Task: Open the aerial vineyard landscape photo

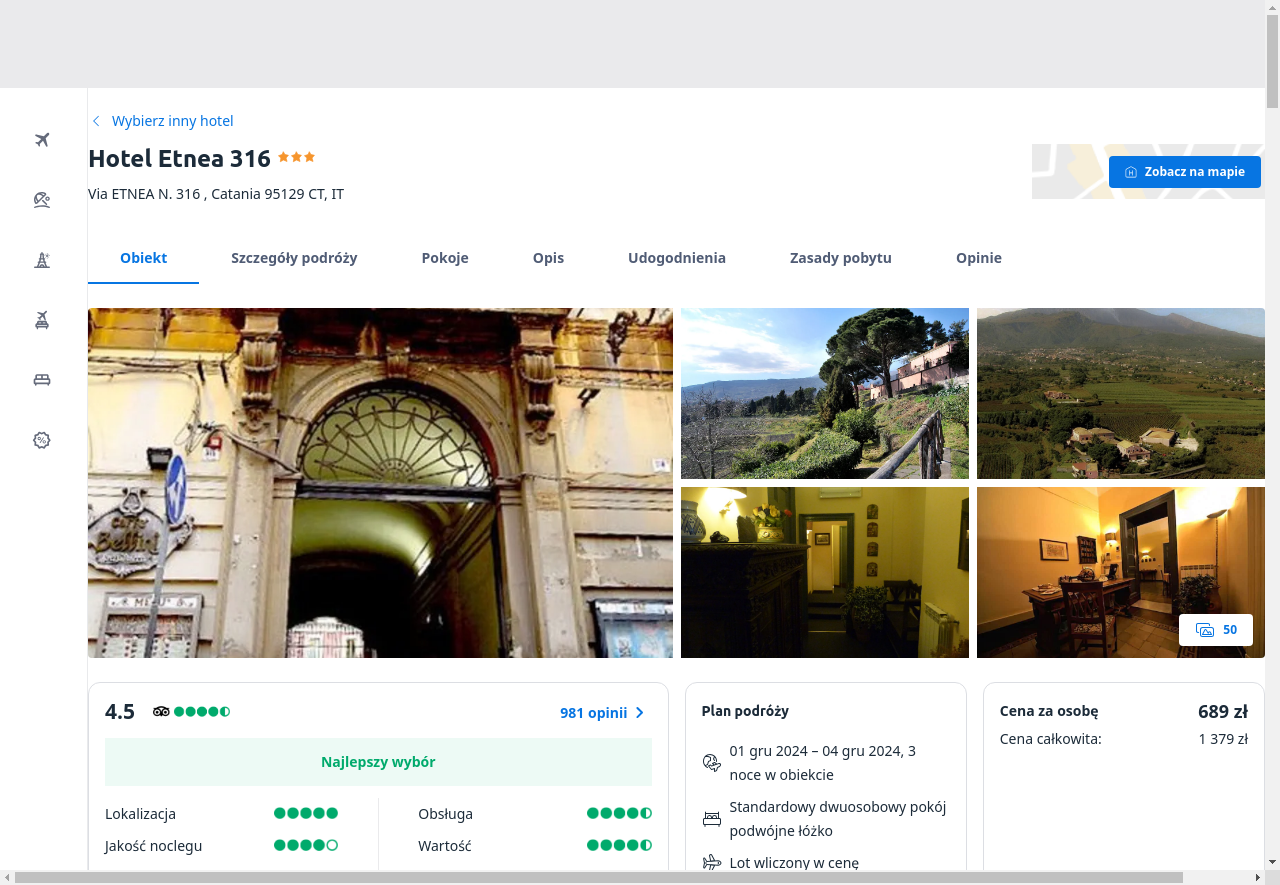Action: click(x=1121, y=393)
